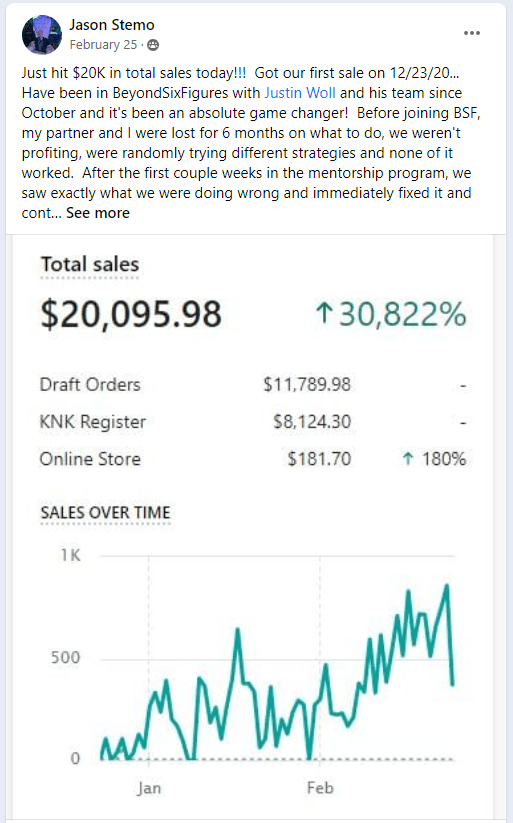The height and width of the screenshot is (823, 513).
Task: Select the Draft Orders row
Action: point(253,385)
